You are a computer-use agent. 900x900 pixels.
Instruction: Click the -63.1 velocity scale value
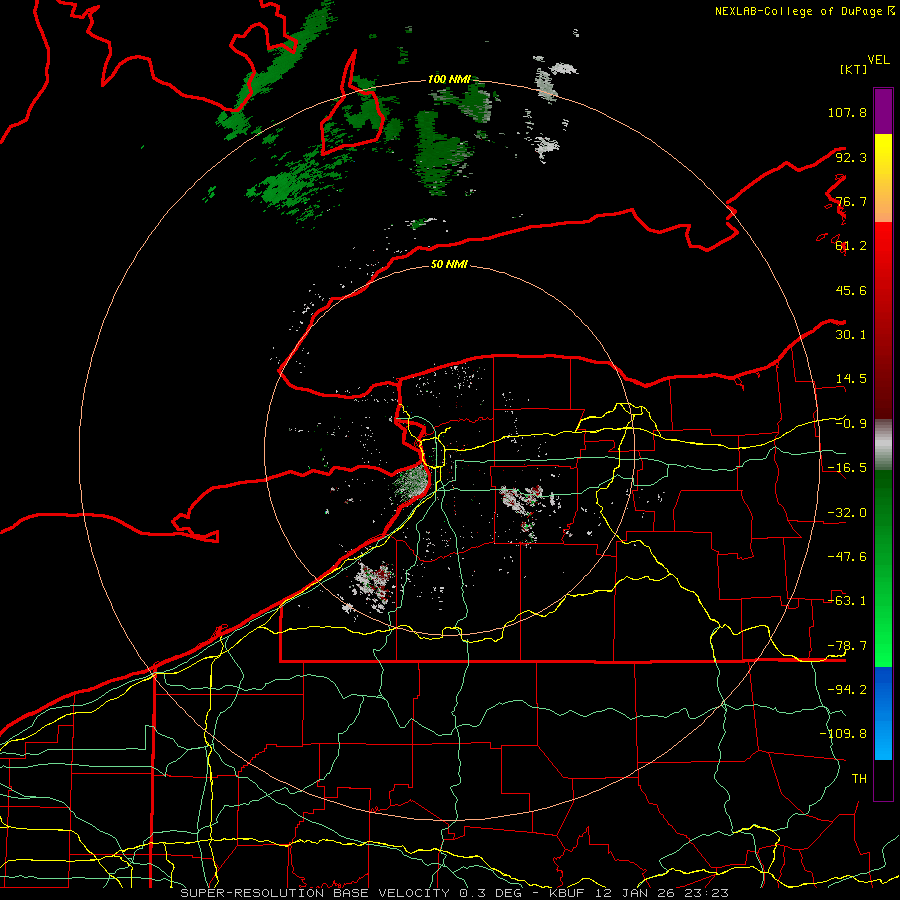click(x=847, y=601)
